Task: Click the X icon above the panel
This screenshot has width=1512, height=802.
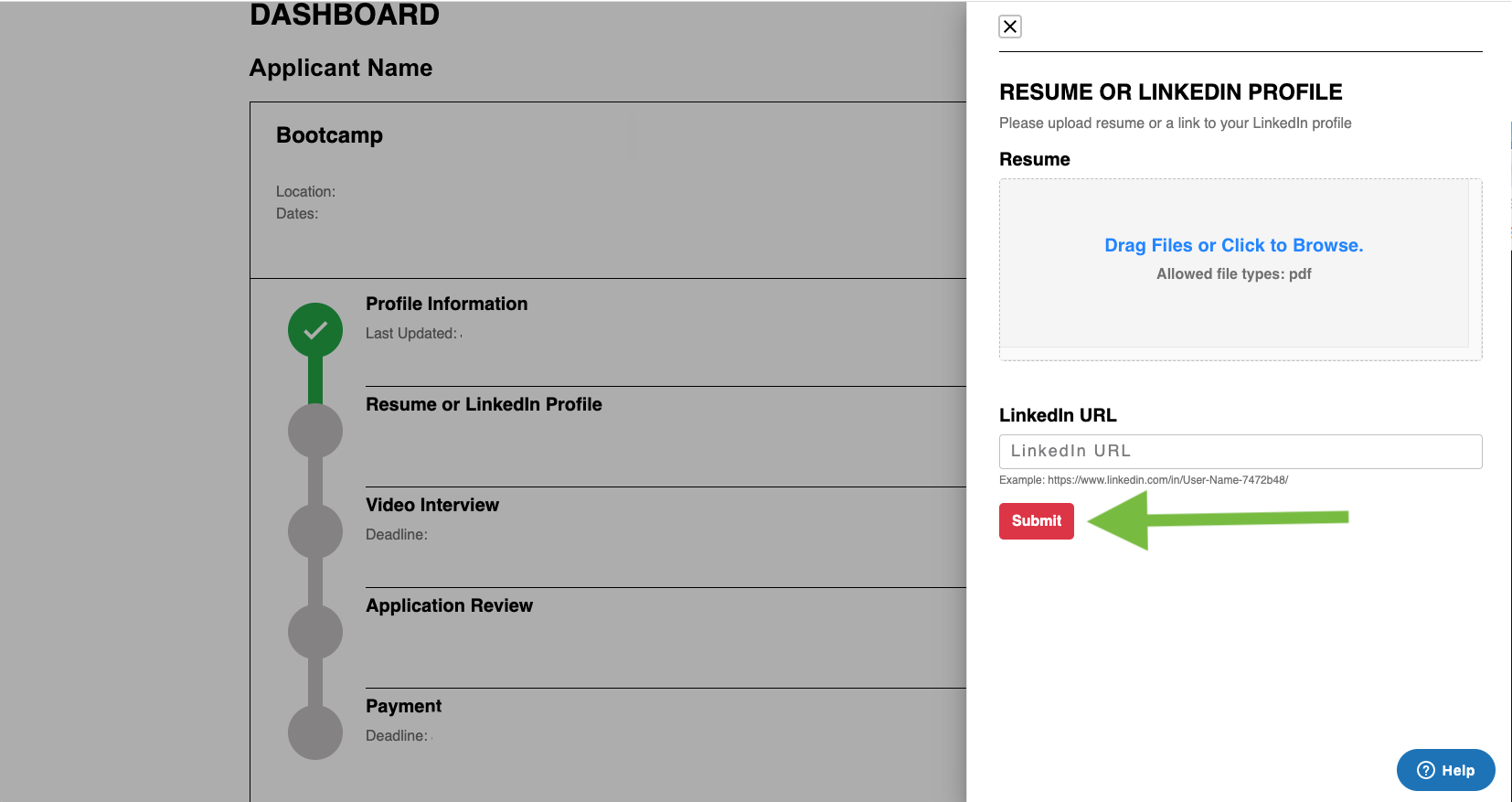Action: (1009, 27)
